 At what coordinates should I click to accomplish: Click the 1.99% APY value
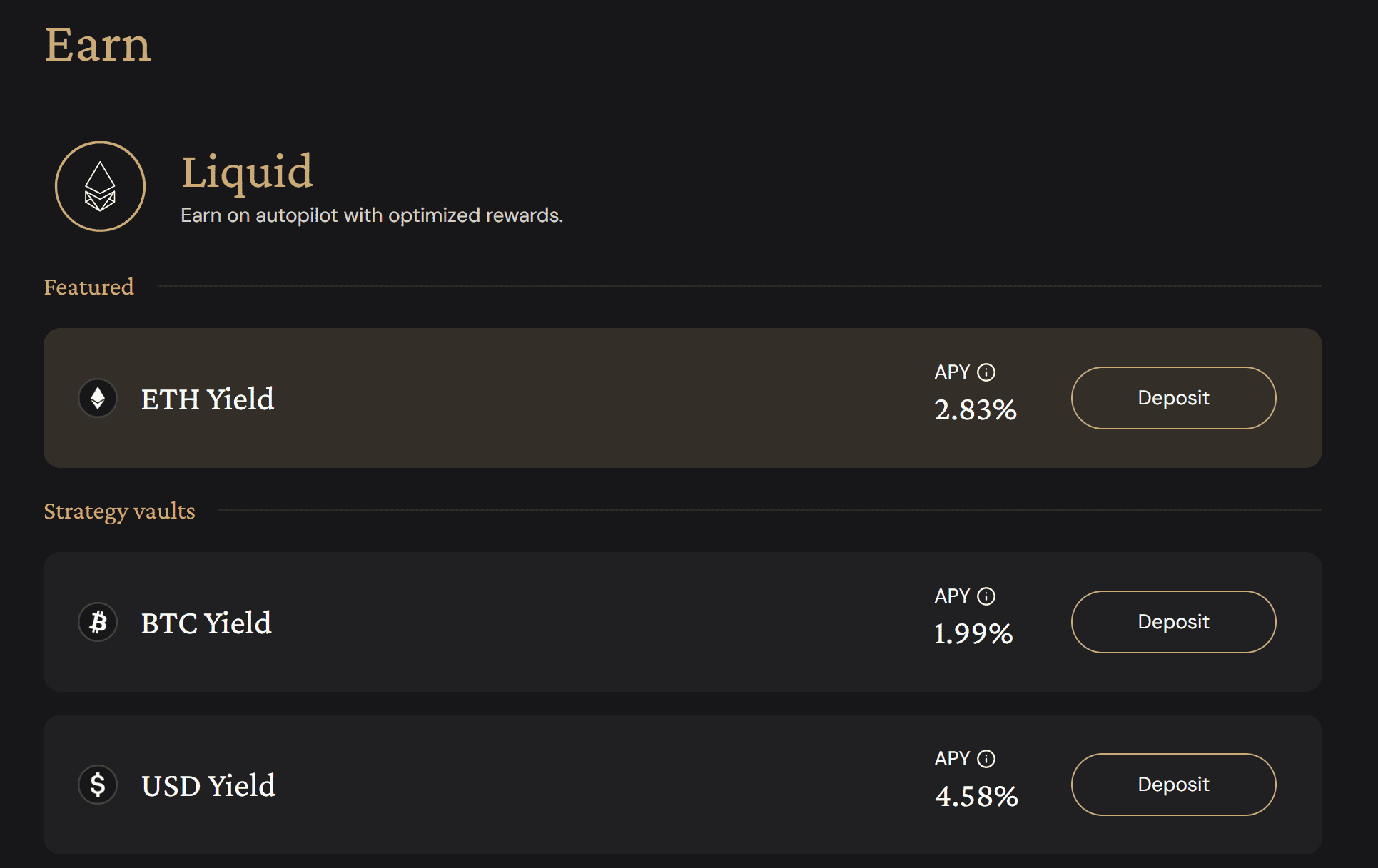(973, 634)
